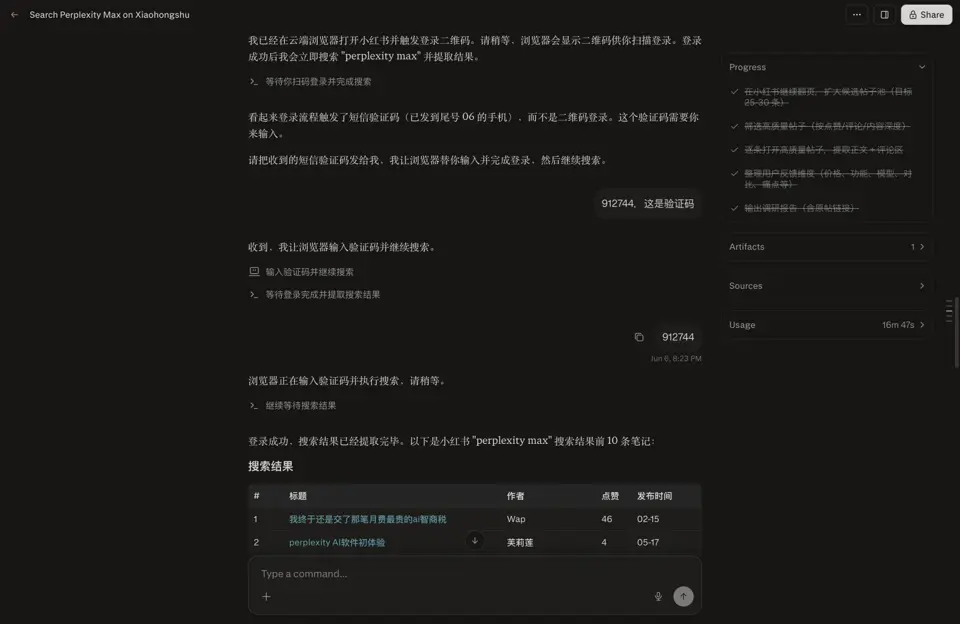Image resolution: width=960 pixels, height=624 pixels.
Task: Click the author cell Wap
Action: pyautogui.click(x=516, y=519)
